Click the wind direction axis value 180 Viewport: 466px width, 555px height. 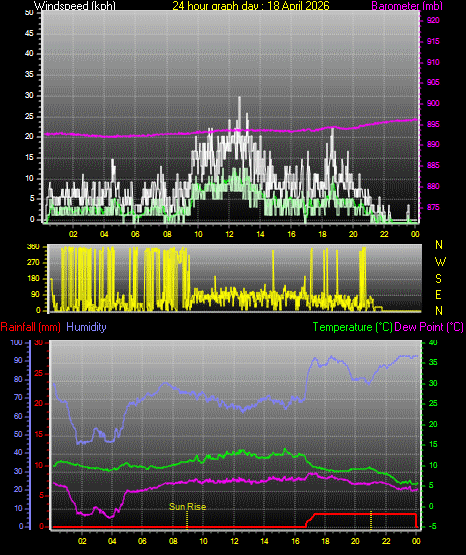(33, 279)
